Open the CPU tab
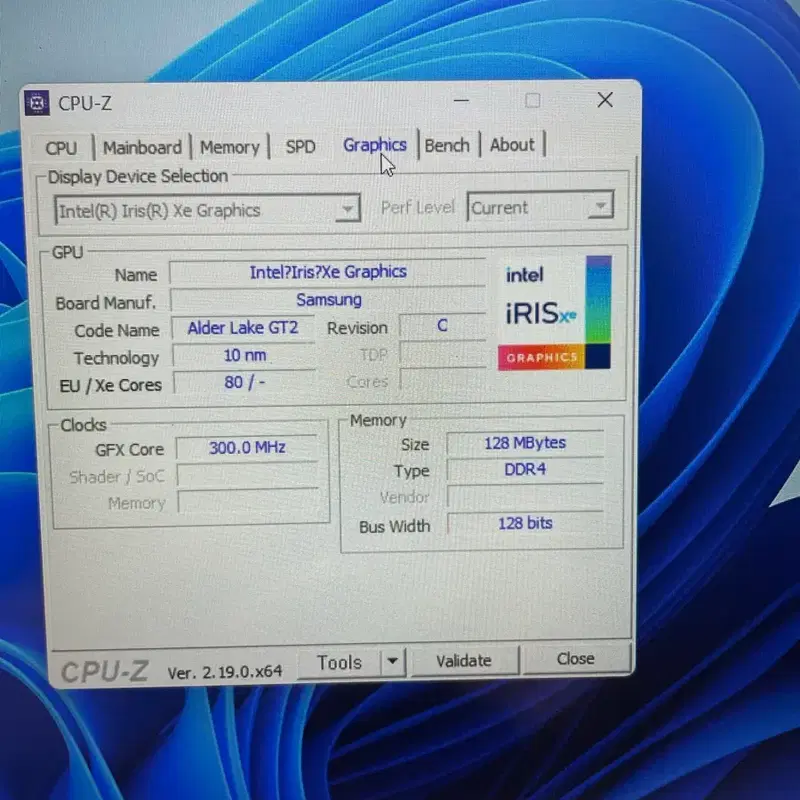Screen dimensions: 800x800 click(61, 148)
